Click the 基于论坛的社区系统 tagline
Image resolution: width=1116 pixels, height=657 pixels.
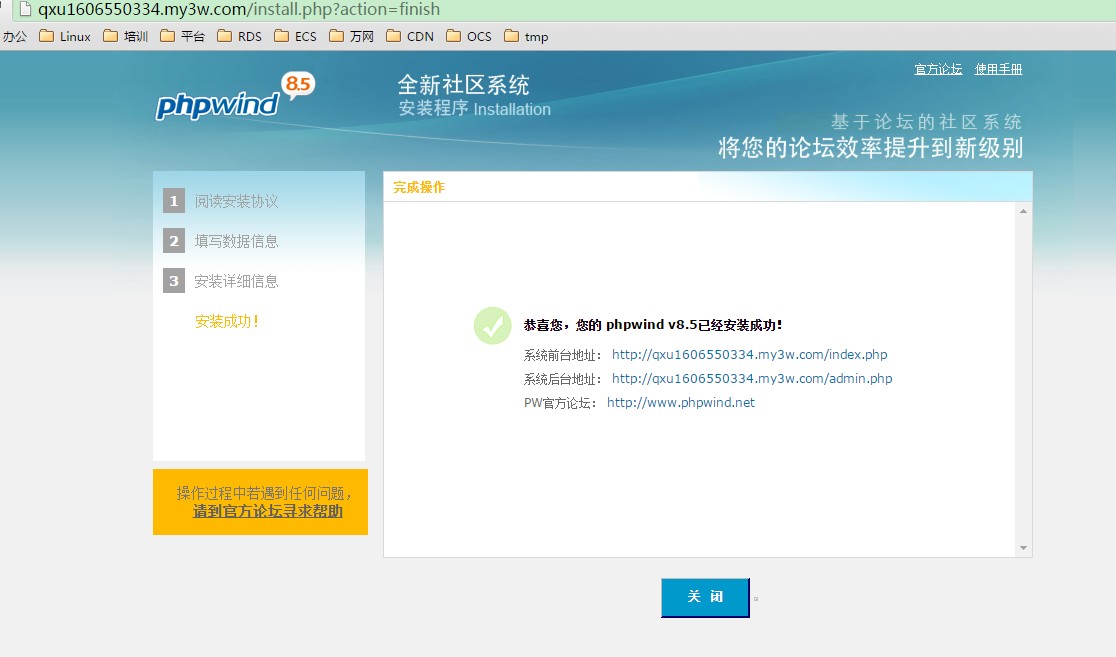pyautogui.click(x=926, y=122)
